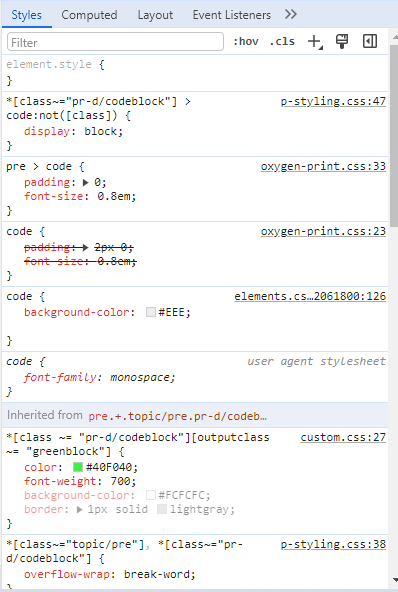Click the font-family monospace declaration
Viewport: 398px width, 592px height.
pyautogui.click(x=99, y=377)
